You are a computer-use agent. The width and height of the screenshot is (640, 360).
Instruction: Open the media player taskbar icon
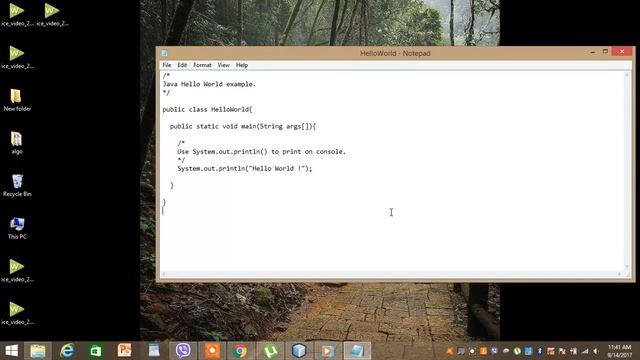[328, 351]
